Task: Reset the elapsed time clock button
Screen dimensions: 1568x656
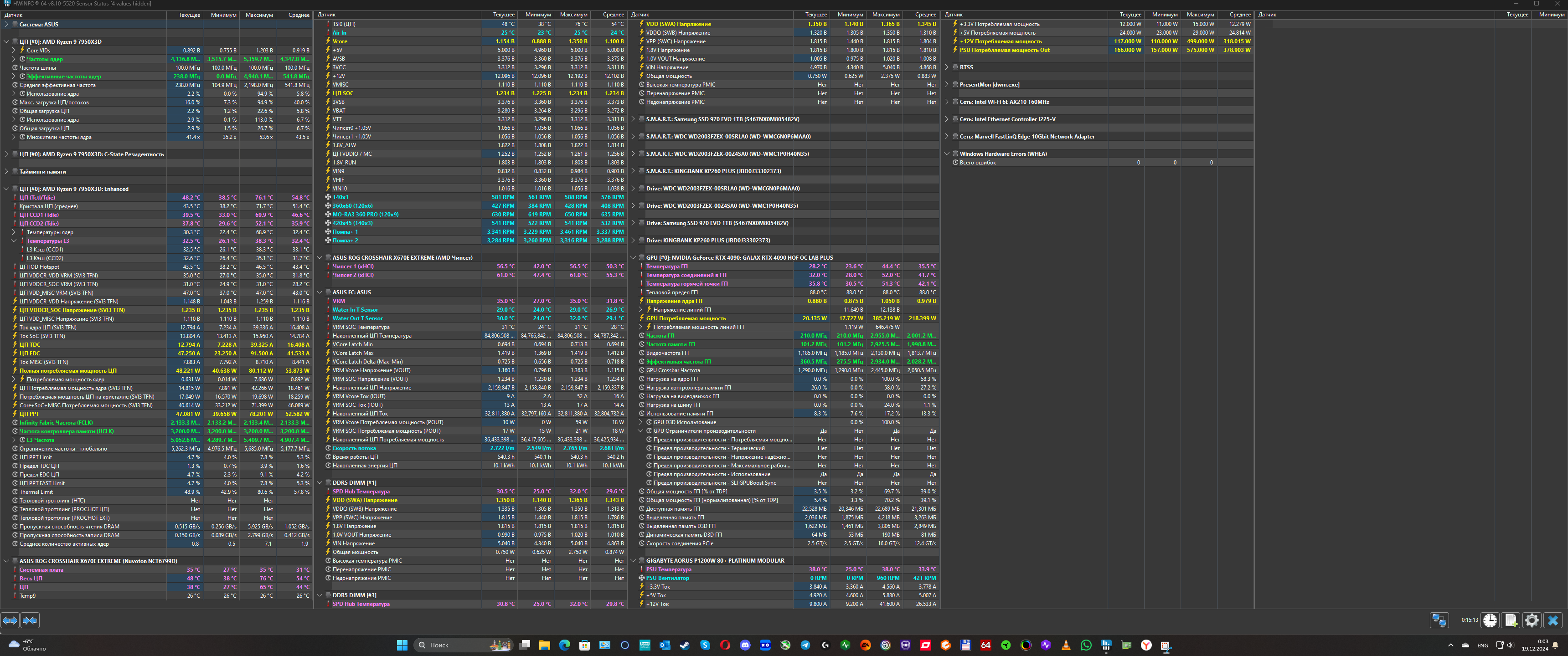Action: point(1490,620)
